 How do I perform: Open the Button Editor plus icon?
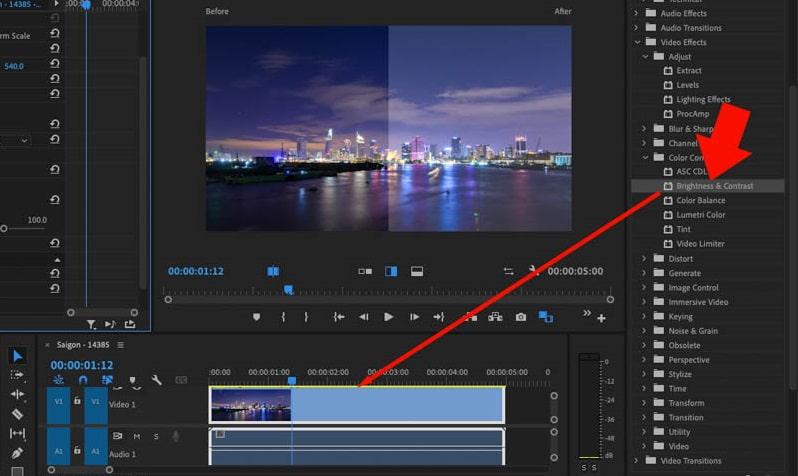coord(602,318)
